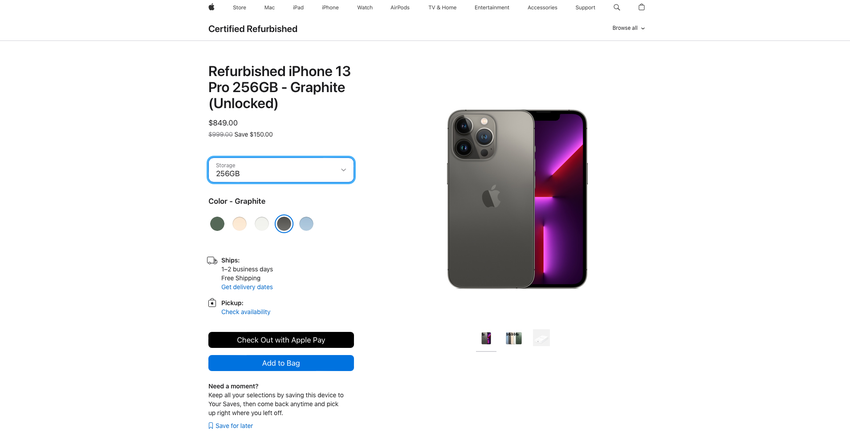This screenshot has width=850, height=432.
Task: Click Check Out with Apple Pay
Action: coord(281,340)
